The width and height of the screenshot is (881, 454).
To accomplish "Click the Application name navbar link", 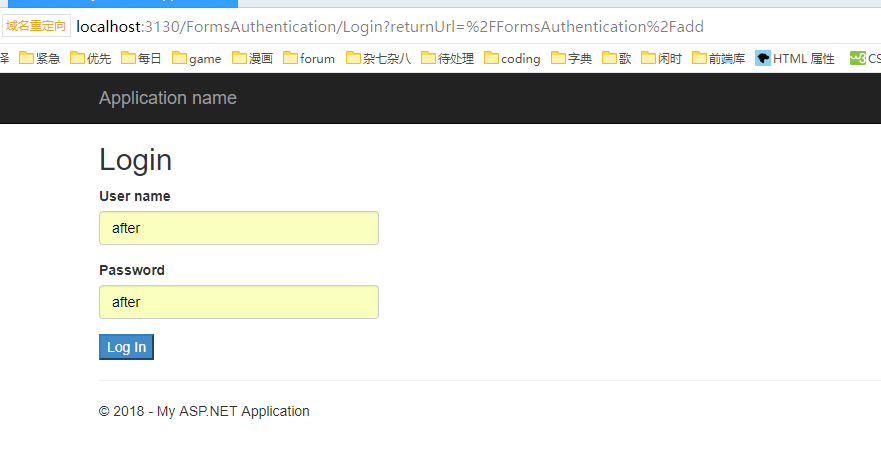I will [x=168, y=98].
